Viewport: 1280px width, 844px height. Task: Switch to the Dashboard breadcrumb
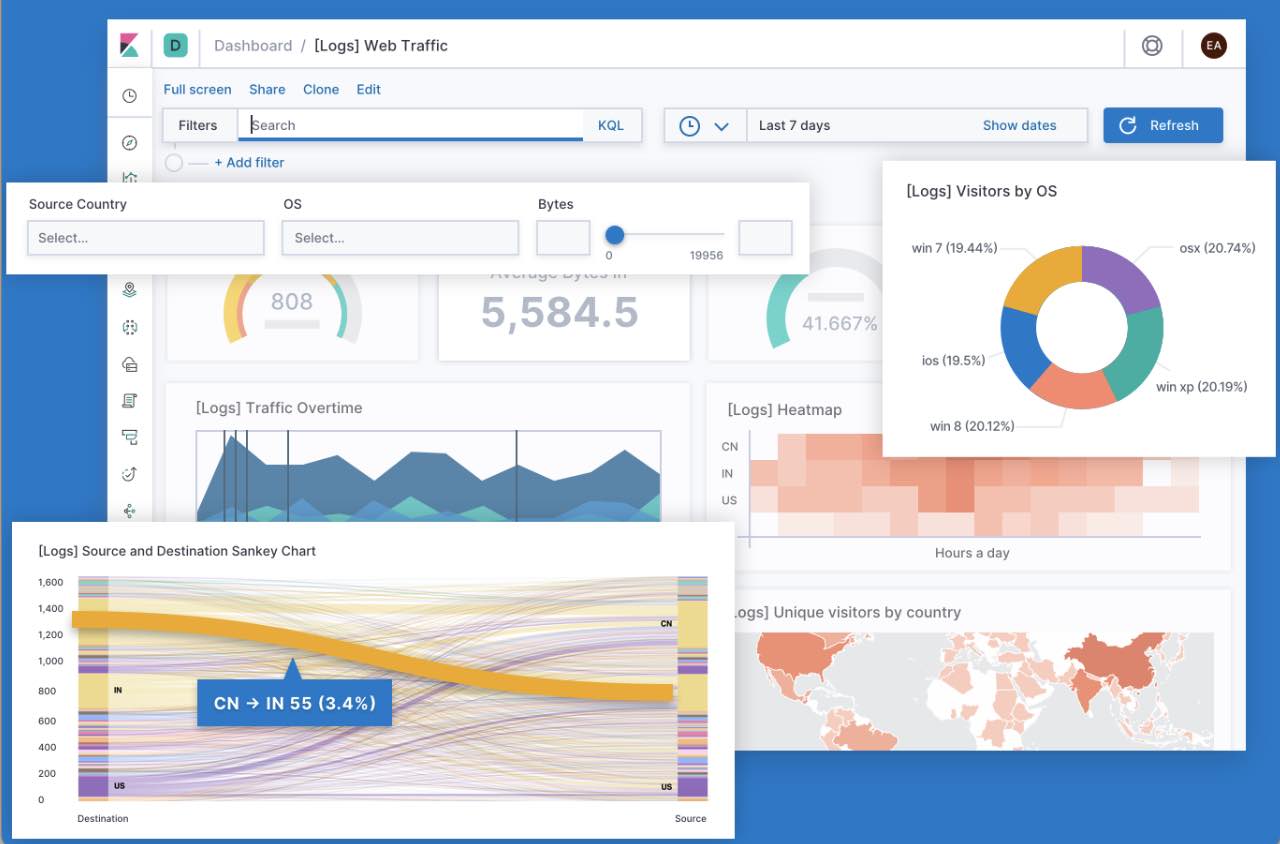(x=253, y=45)
